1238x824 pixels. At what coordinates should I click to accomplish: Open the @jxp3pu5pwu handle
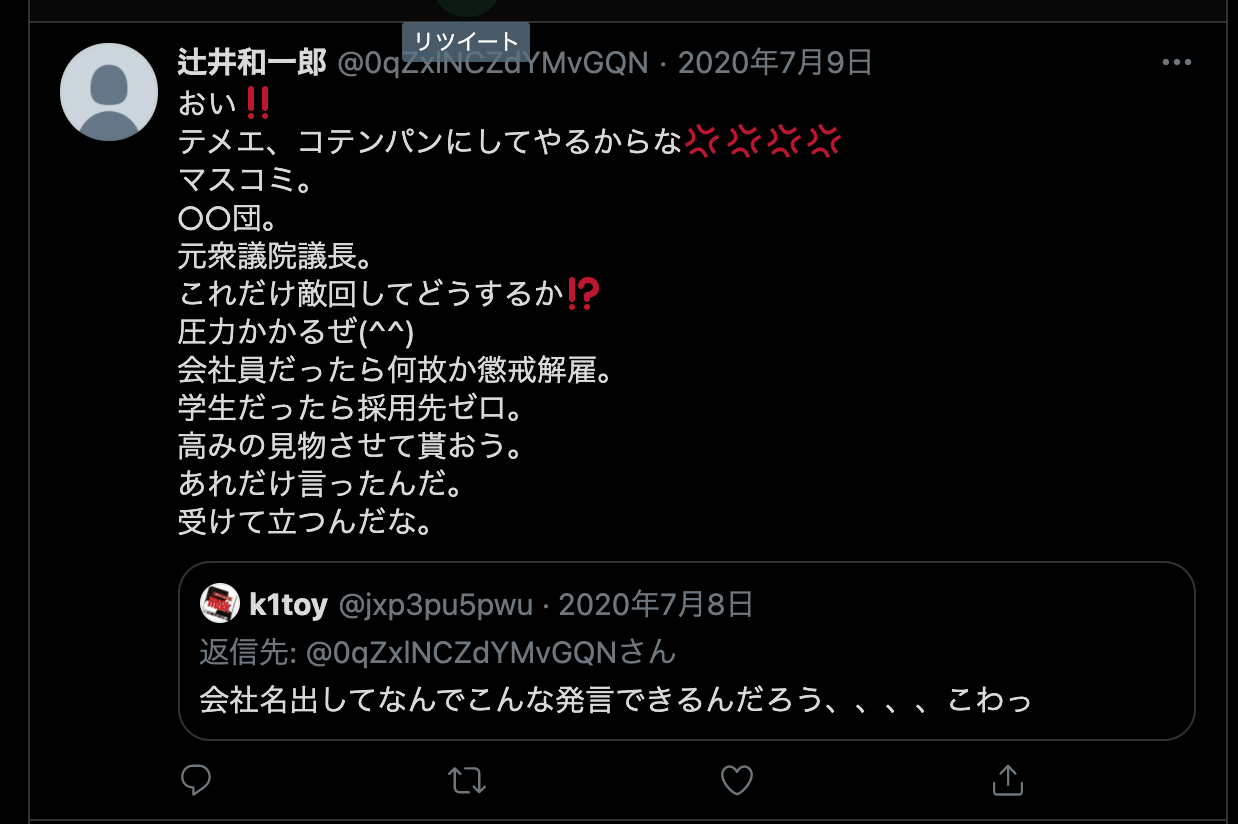436,604
